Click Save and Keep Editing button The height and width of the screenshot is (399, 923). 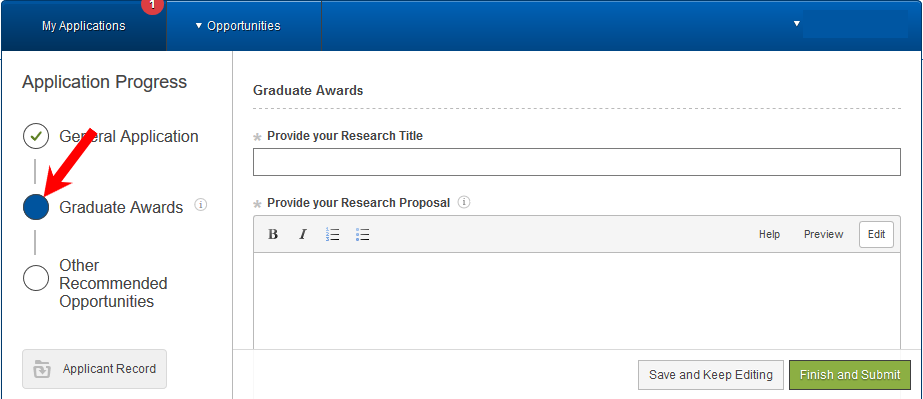click(710, 375)
